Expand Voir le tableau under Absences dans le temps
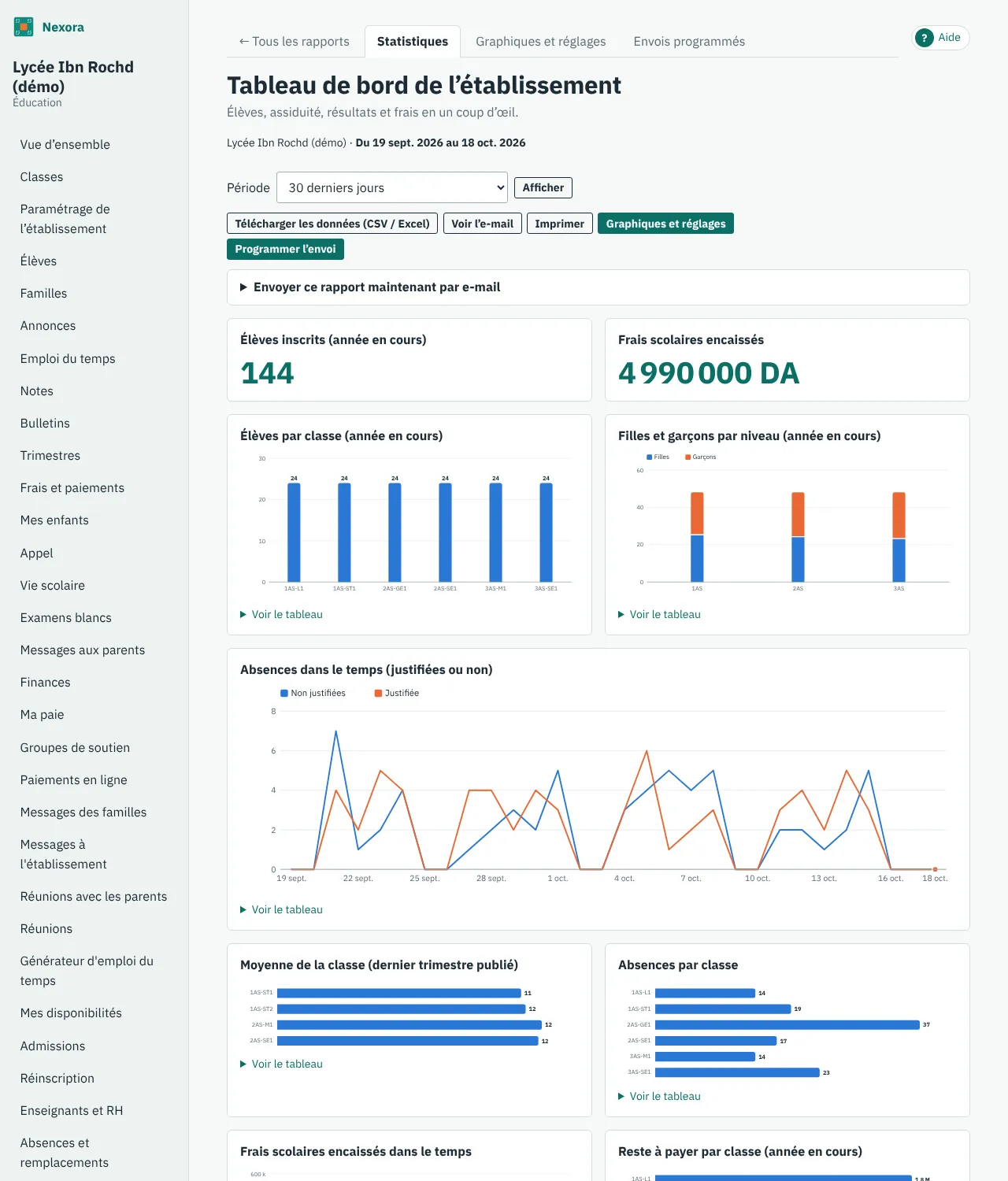Viewport: 1008px width, 1181px height. tap(281, 909)
